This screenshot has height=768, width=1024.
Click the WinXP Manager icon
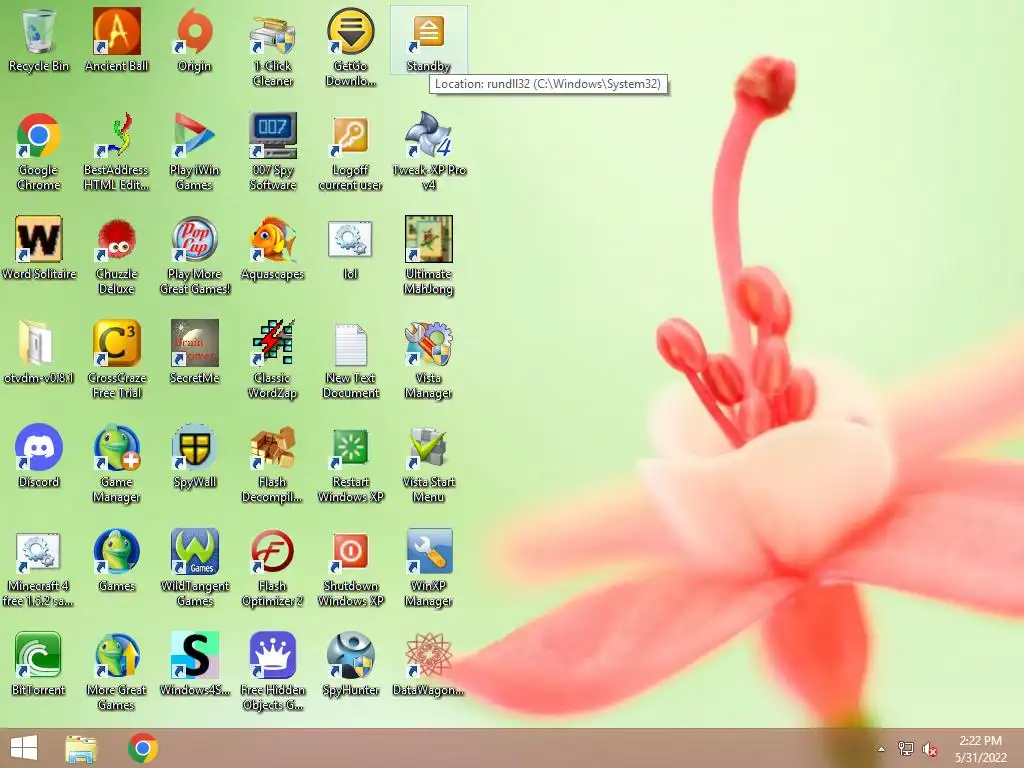coord(428,551)
